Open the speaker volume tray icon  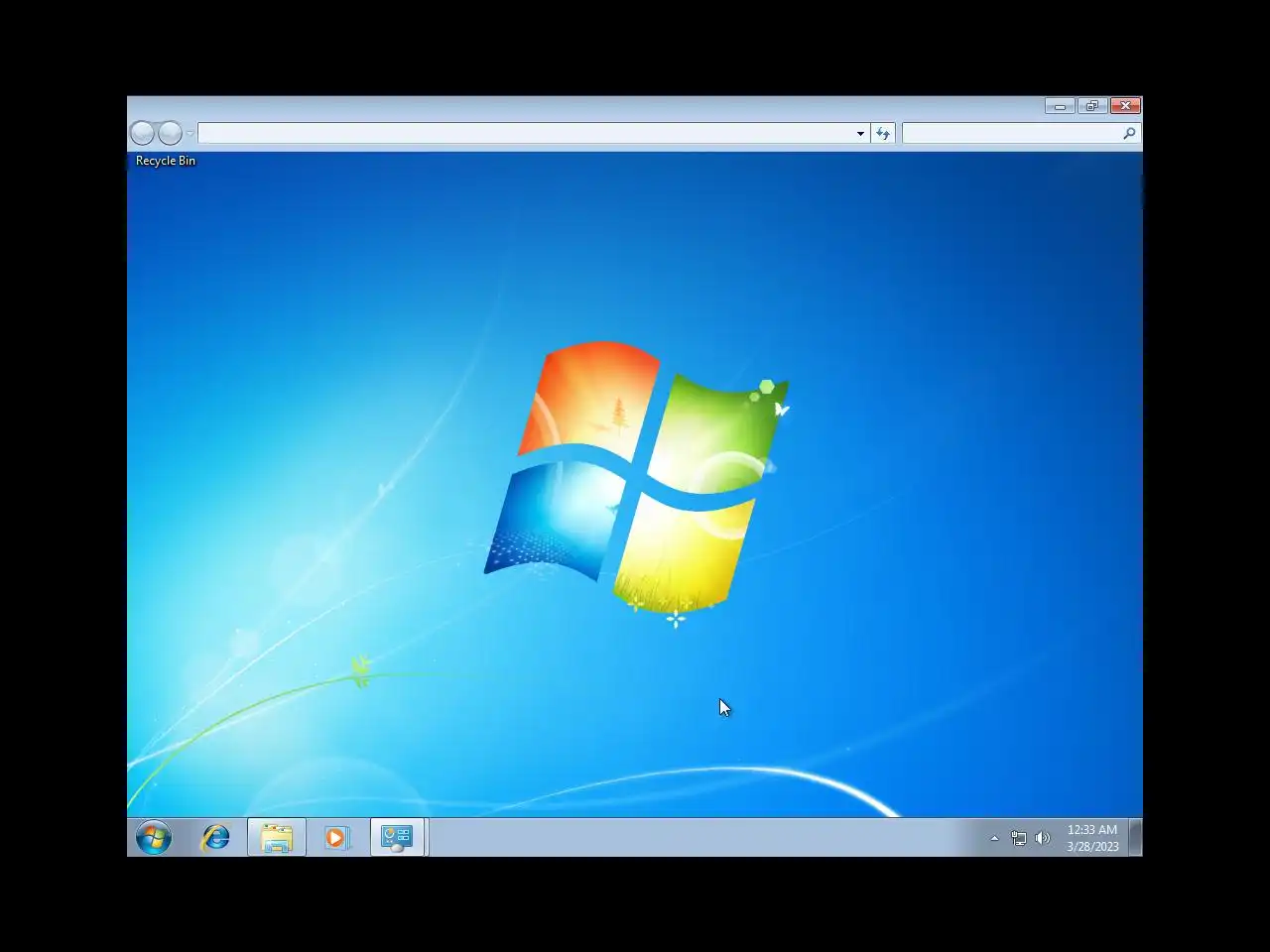coord(1042,838)
